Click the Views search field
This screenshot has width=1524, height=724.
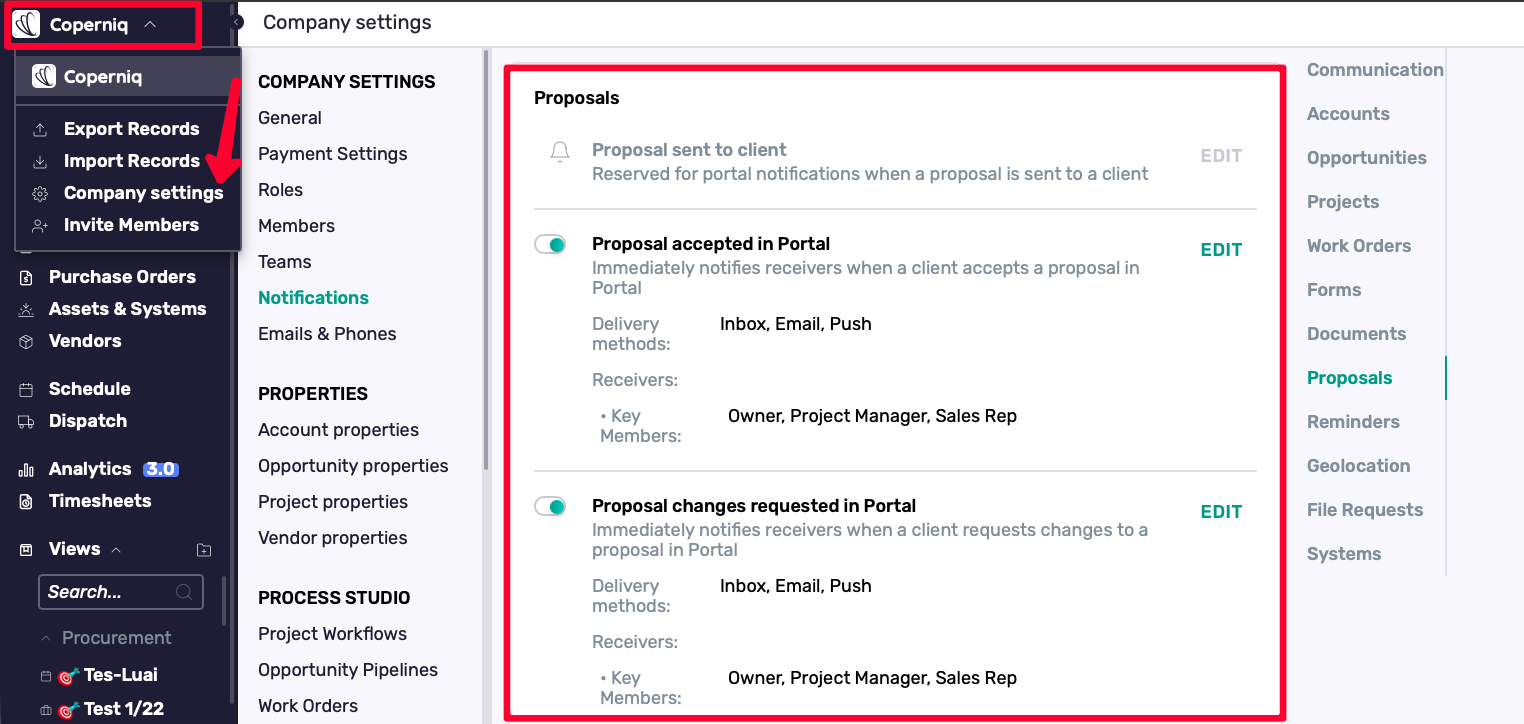pyautogui.click(x=110, y=592)
